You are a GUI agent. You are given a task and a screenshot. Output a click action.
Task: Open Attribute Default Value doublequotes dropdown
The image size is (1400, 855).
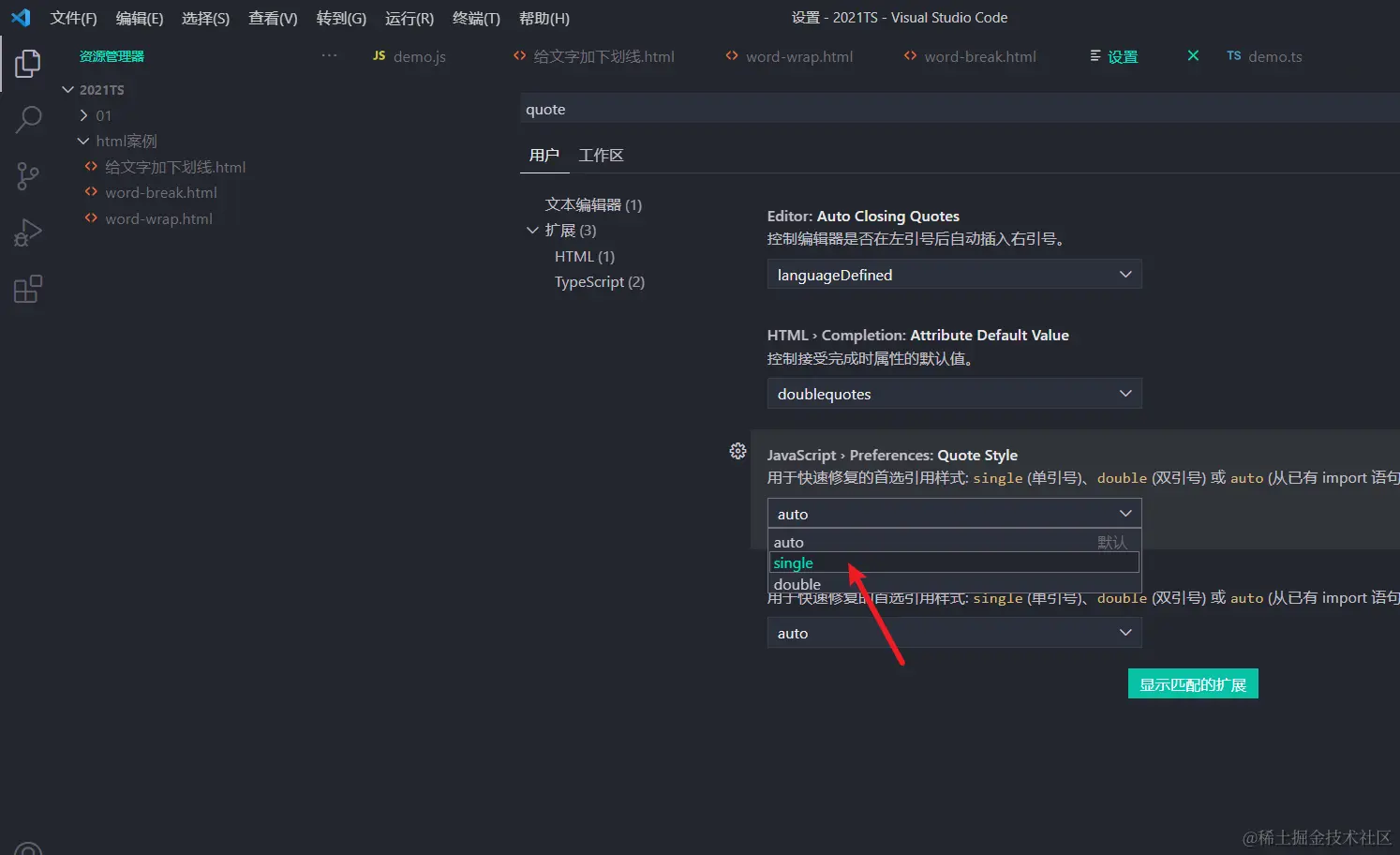point(954,394)
